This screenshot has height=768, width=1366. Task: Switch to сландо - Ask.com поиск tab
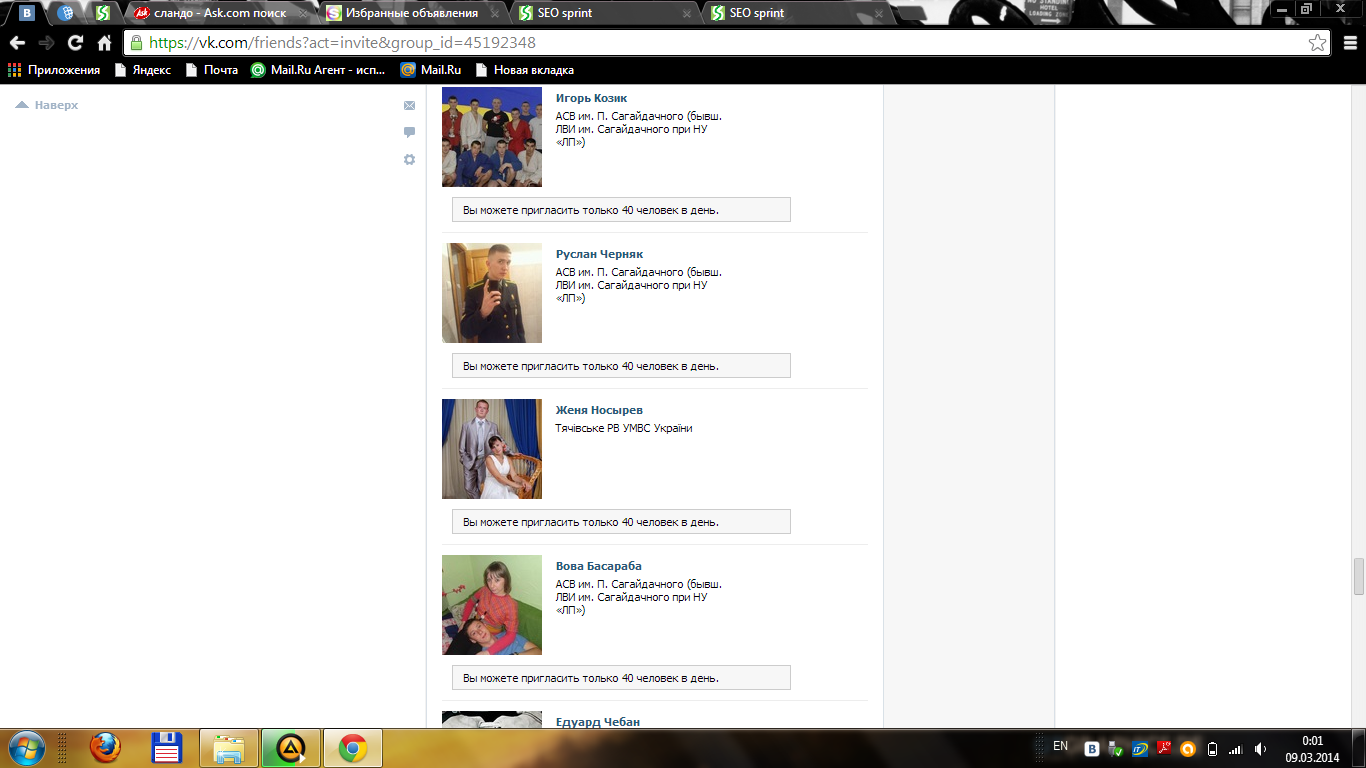(x=219, y=13)
